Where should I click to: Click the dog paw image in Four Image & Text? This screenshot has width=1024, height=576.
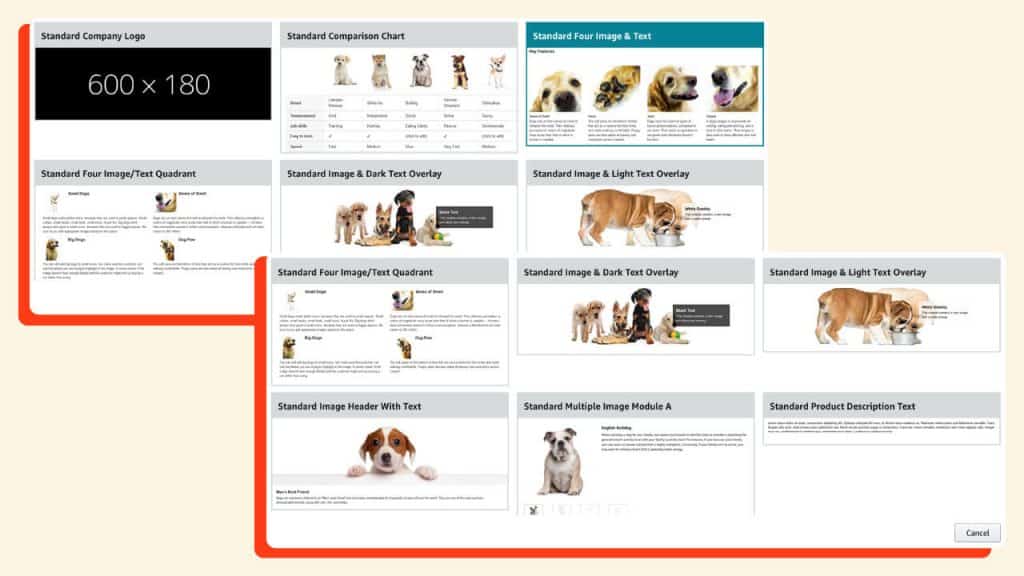(x=615, y=89)
